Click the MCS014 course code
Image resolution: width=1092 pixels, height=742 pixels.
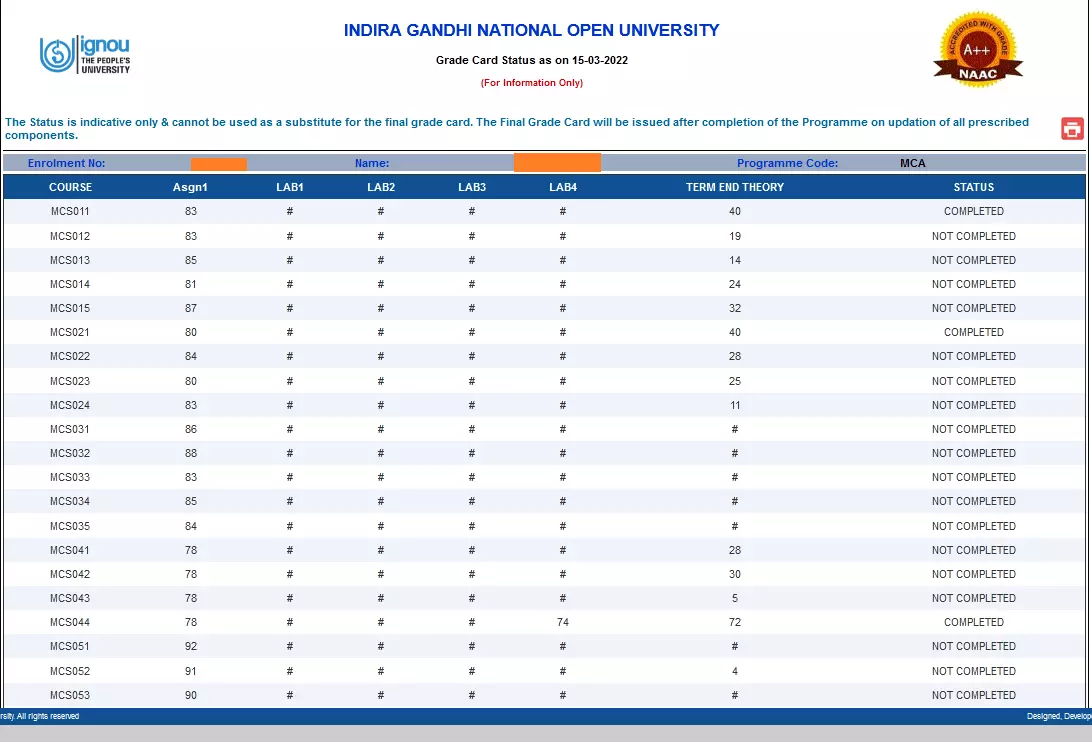(70, 284)
